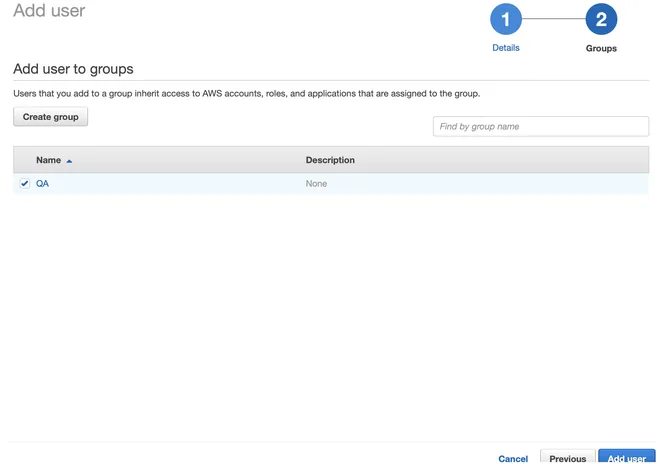Click the Name column sort arrow
660x464 pixels.
(x=69, y=161)
